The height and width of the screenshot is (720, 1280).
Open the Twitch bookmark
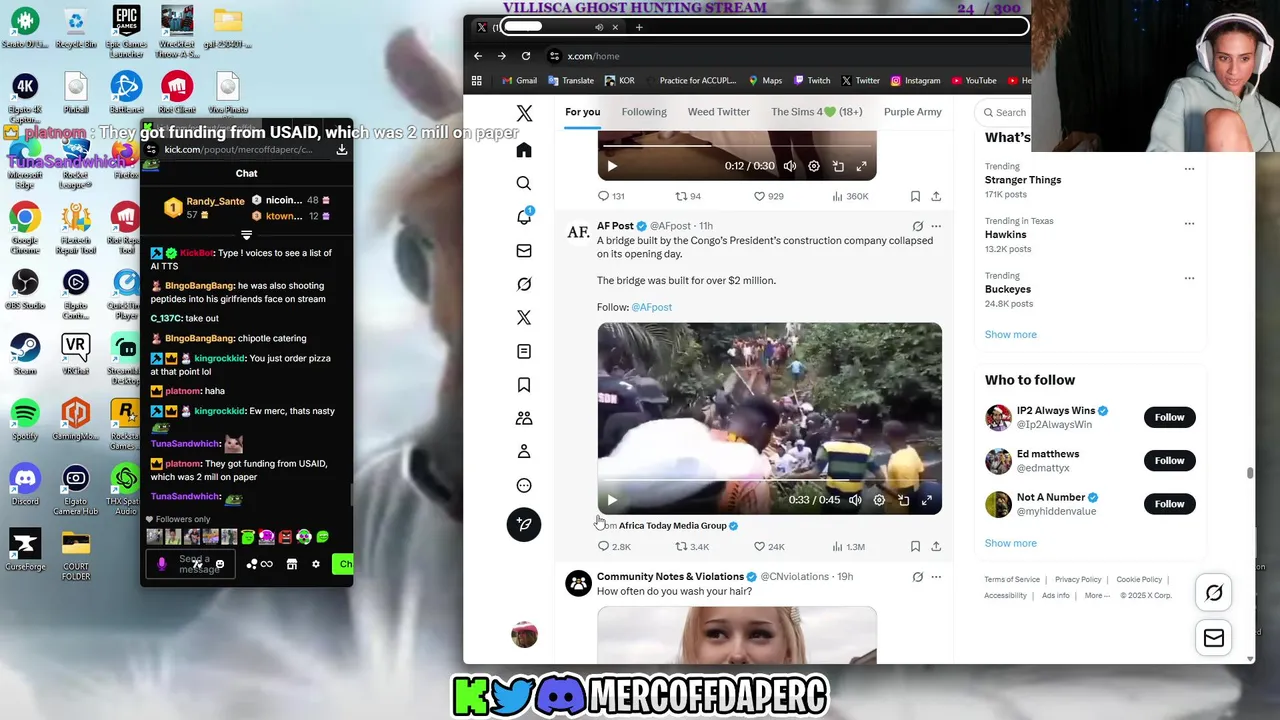coord(812,81)
